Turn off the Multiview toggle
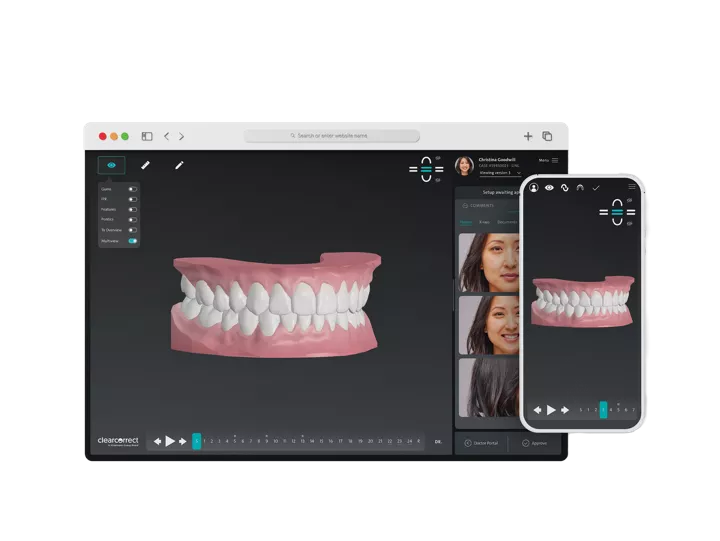This screenshot has width=720, height=541. [132, 241]
